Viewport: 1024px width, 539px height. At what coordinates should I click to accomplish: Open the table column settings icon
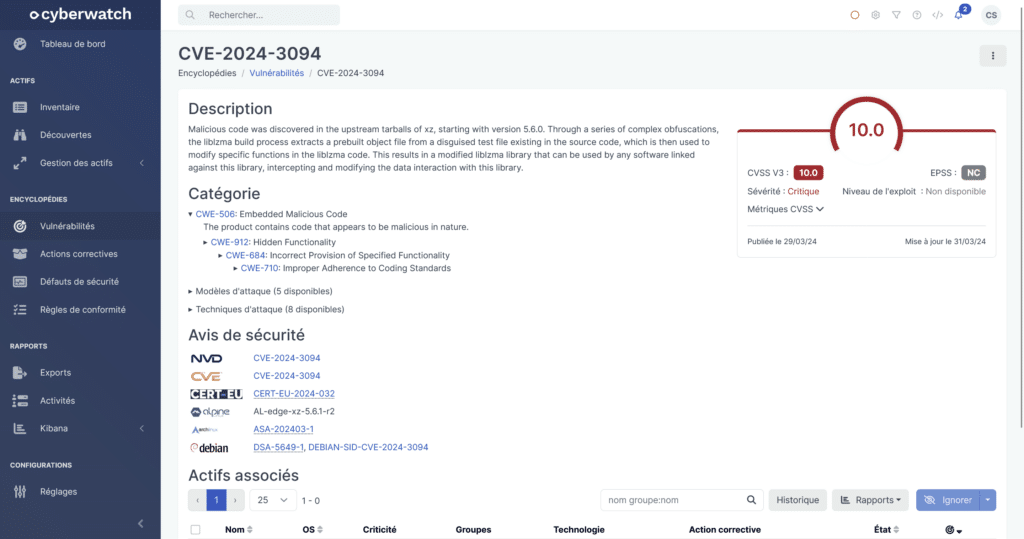pyautogui.click(x=953, y=530)
